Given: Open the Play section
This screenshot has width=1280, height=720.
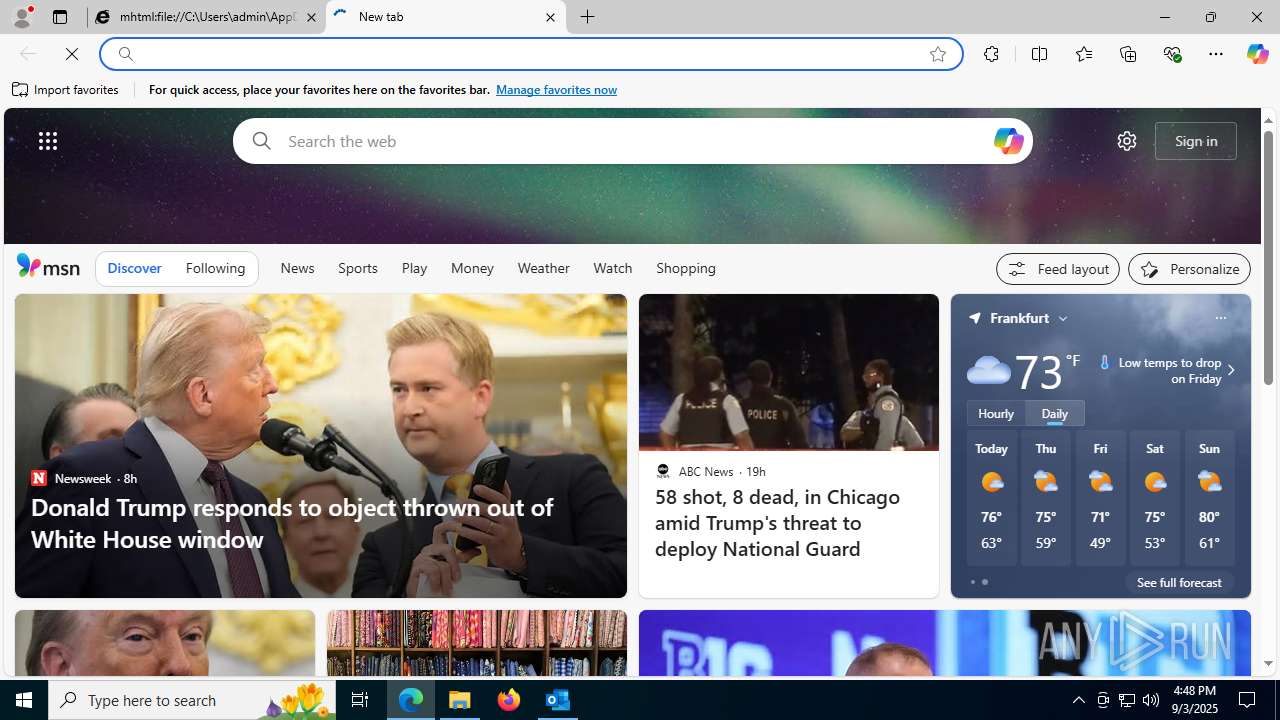Looking at the screenshot, I should click(x=414, y=268).
